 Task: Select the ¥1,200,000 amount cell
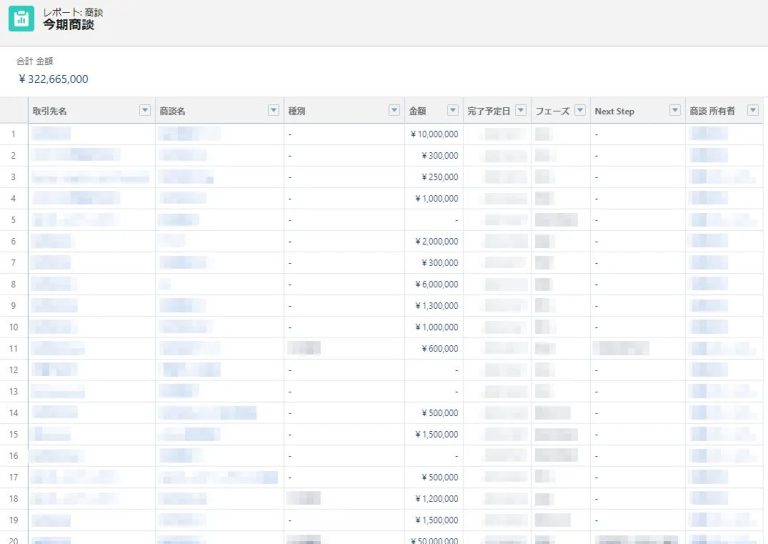[x=434, y=498]
